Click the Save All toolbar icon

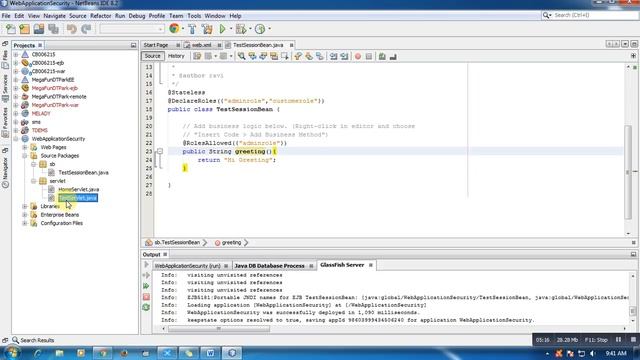pyautogui.click(x=53, y=29)
